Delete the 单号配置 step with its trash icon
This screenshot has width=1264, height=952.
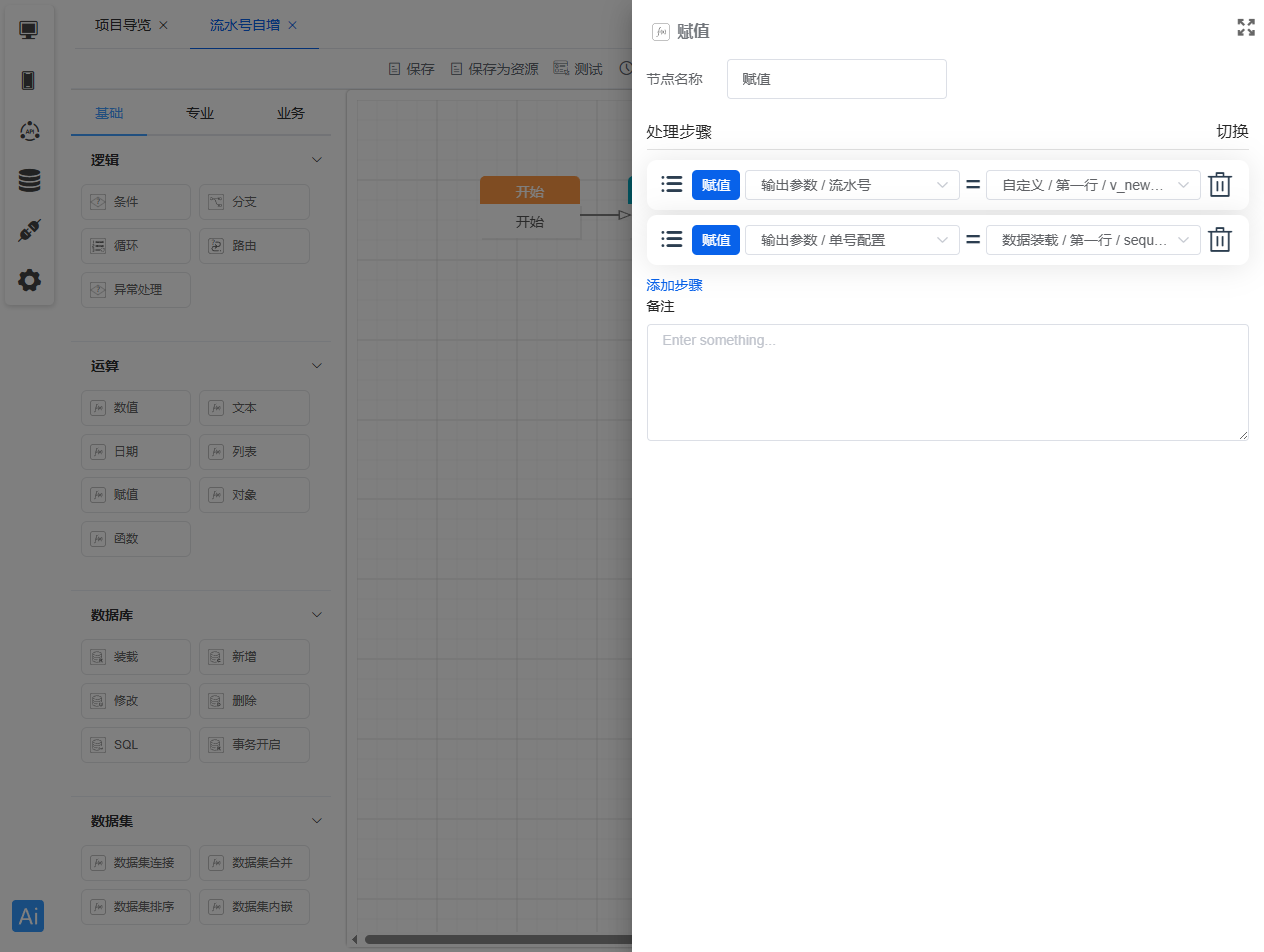[x=1219, y=239]
